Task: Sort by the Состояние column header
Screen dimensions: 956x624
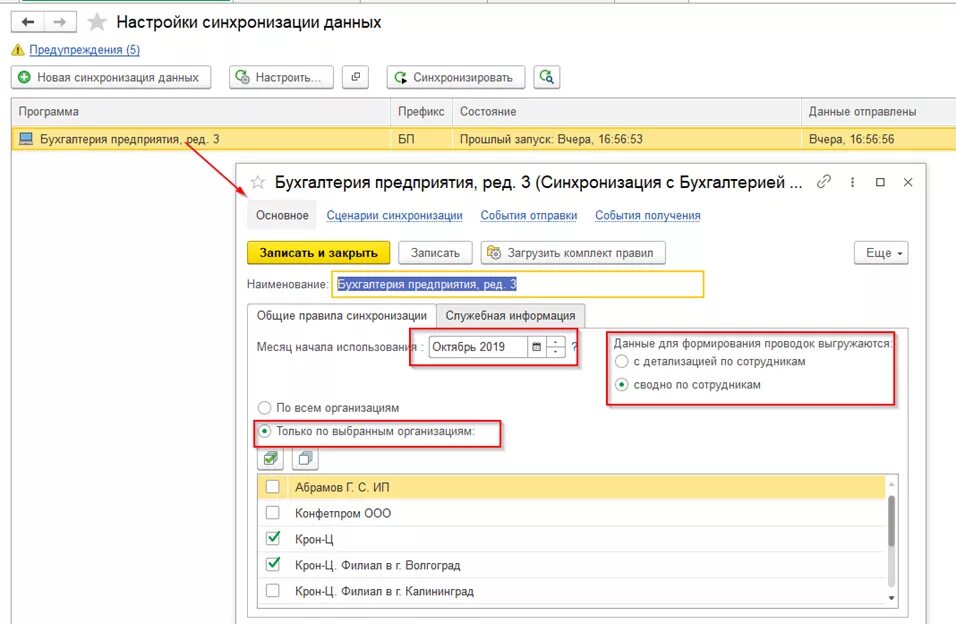Action: coord(627,112)
